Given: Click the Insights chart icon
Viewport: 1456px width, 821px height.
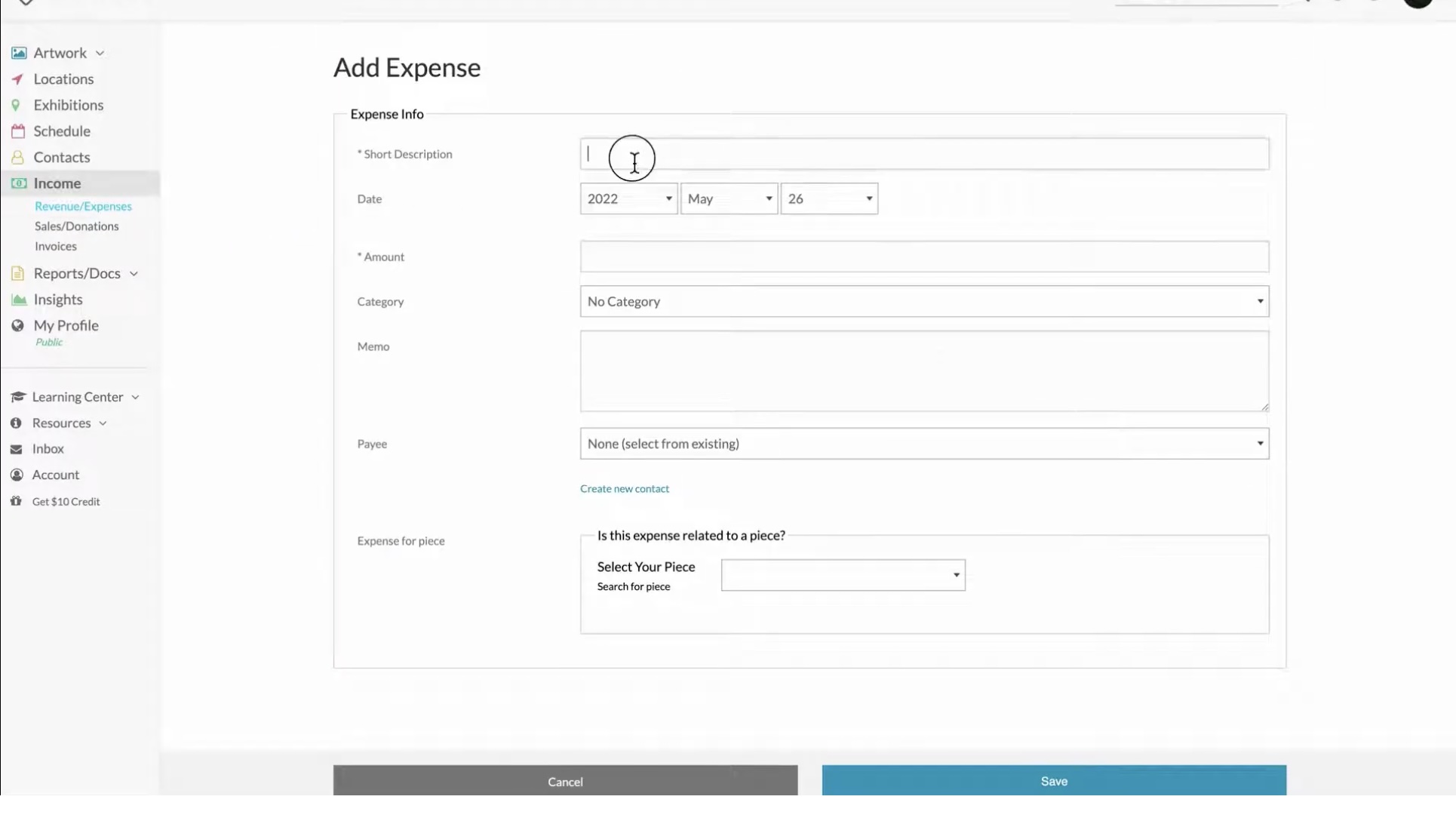Looking at the screenshot, I should [x=19, y=300].
